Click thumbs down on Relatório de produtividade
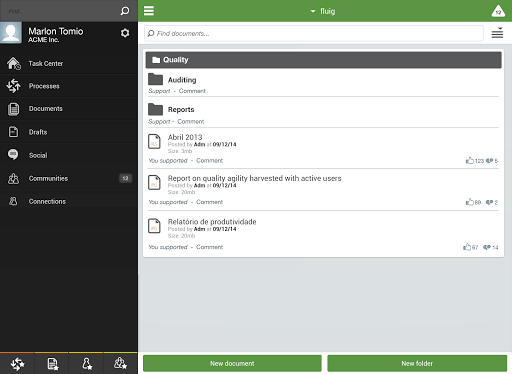 pos(487,247)
